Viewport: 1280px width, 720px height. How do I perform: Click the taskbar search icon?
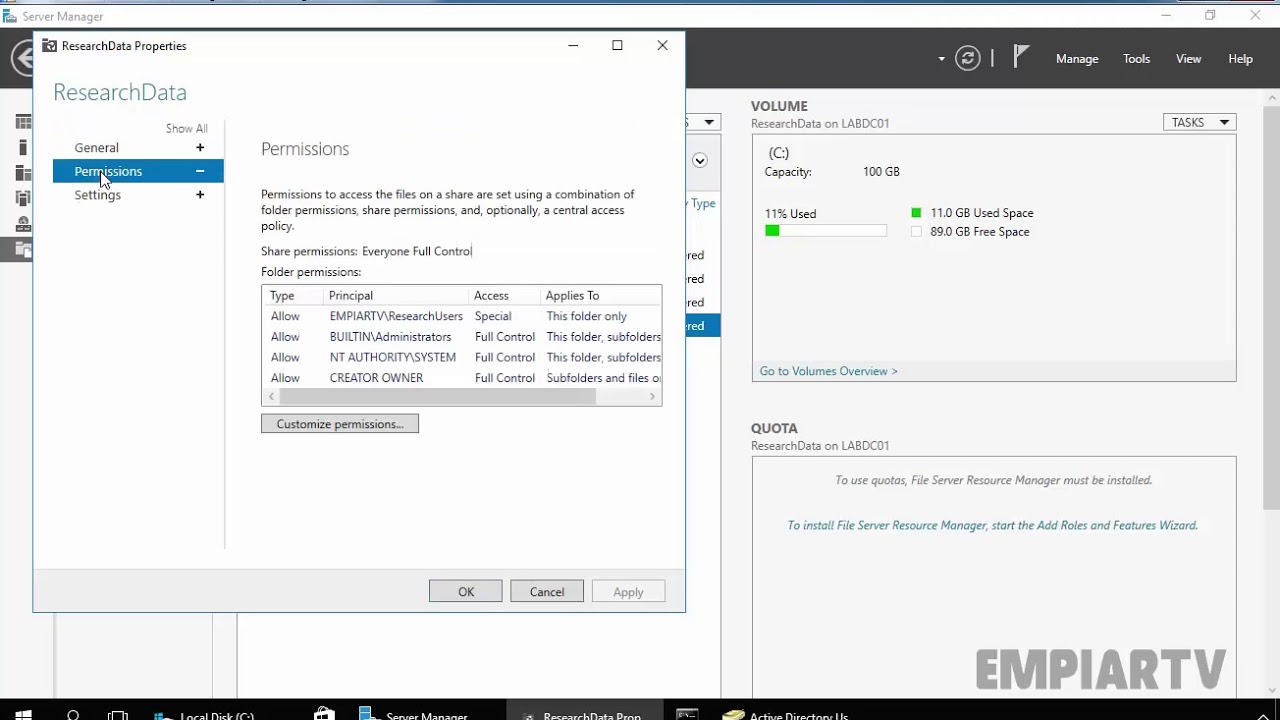pyautogui.click(x=73, y=716)
